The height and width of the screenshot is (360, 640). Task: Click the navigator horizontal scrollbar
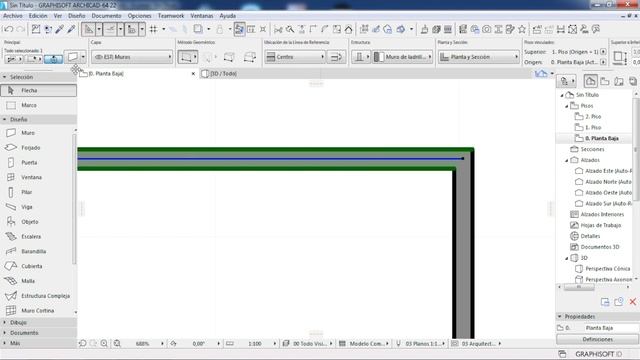click(579, 287)
